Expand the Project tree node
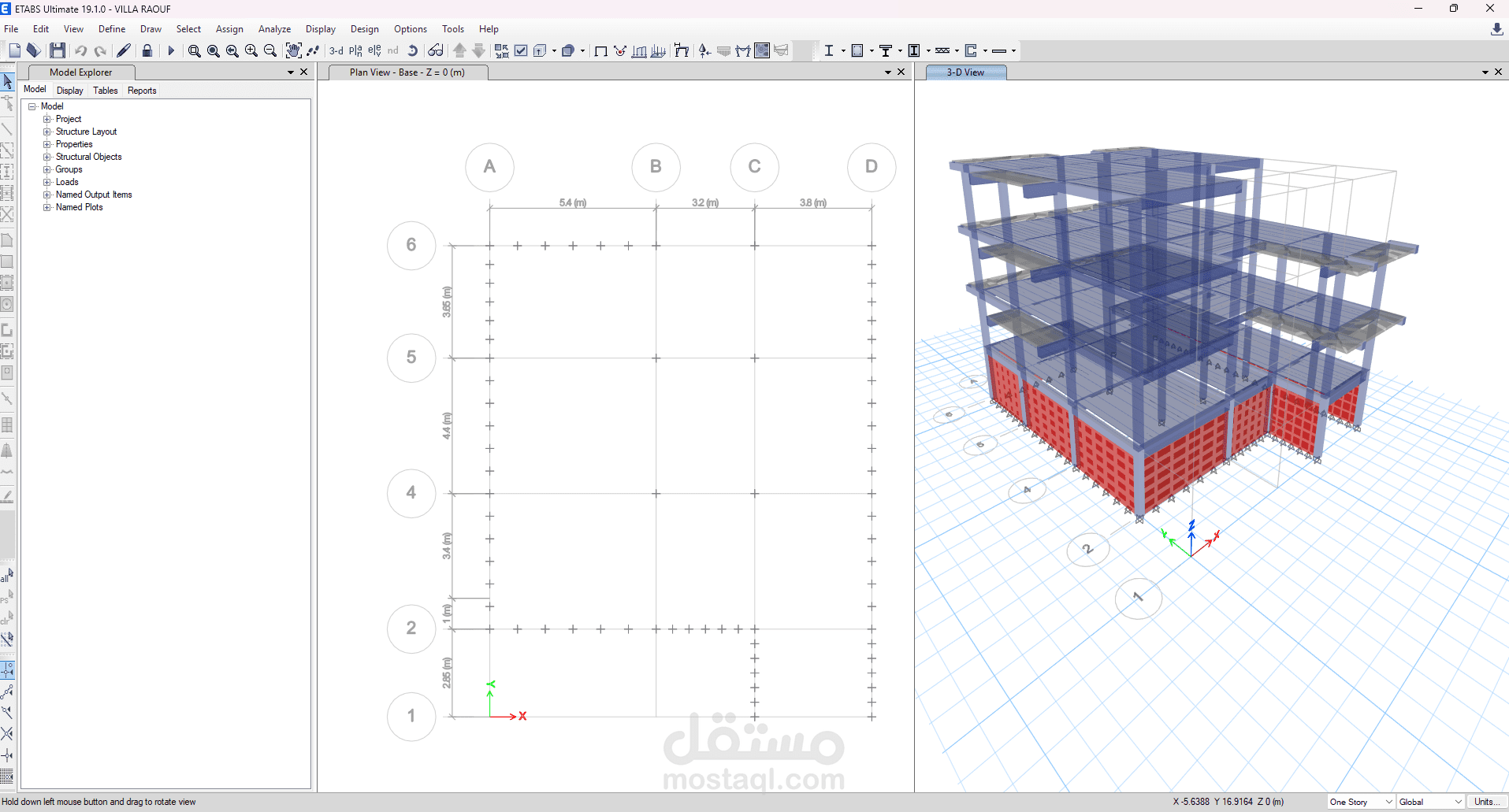This screenshot has width=1509, height=812. [47, 119]
